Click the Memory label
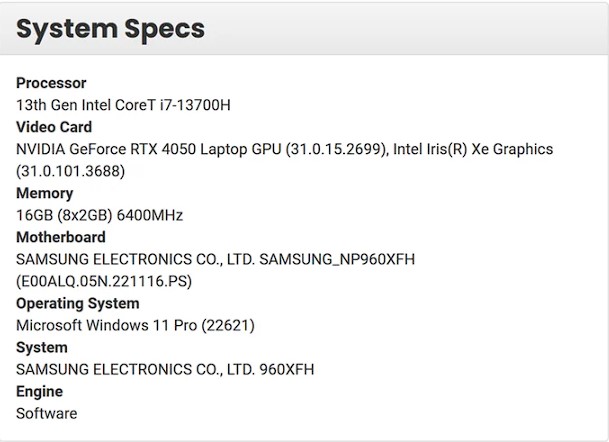 [44, 193]
